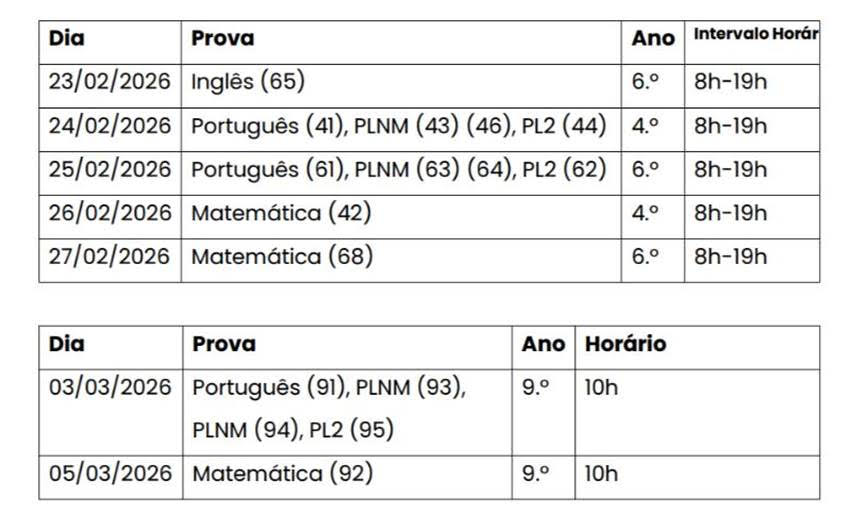This screenshot has width=851, height=513.
Task: Select the date 27/02/2026
Action: [x=110, y=257]
